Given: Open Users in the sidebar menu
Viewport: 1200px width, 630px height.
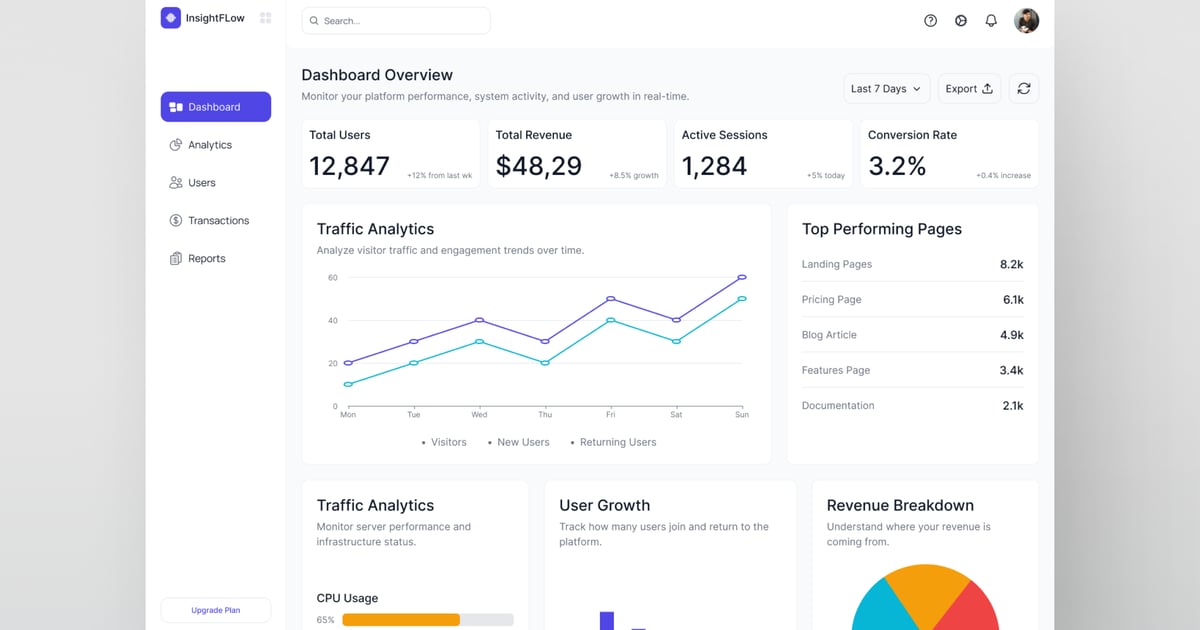Looking at the screenshot, I should pyautogui.click(x=201, y=183).
